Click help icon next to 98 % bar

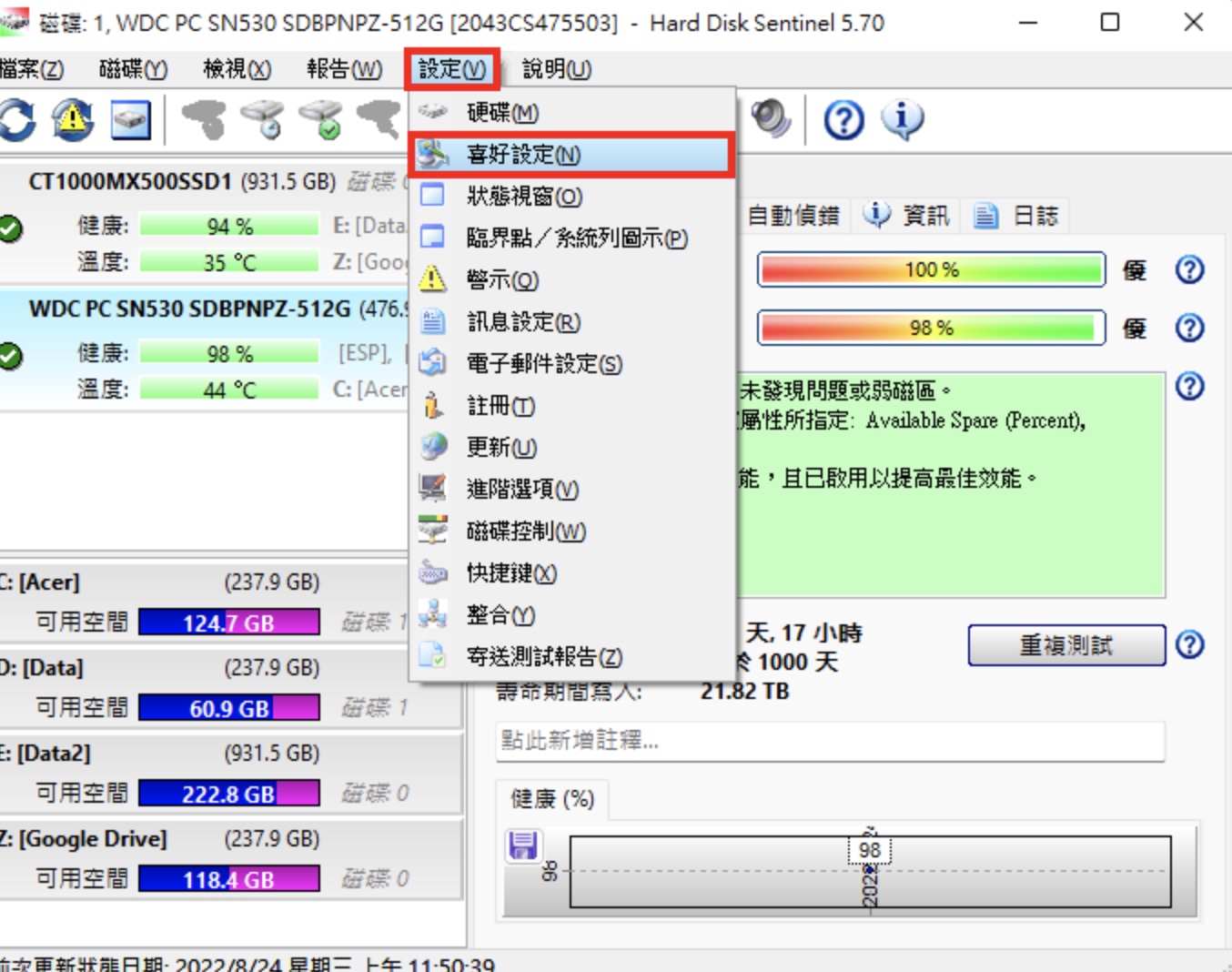[1190, 328]
